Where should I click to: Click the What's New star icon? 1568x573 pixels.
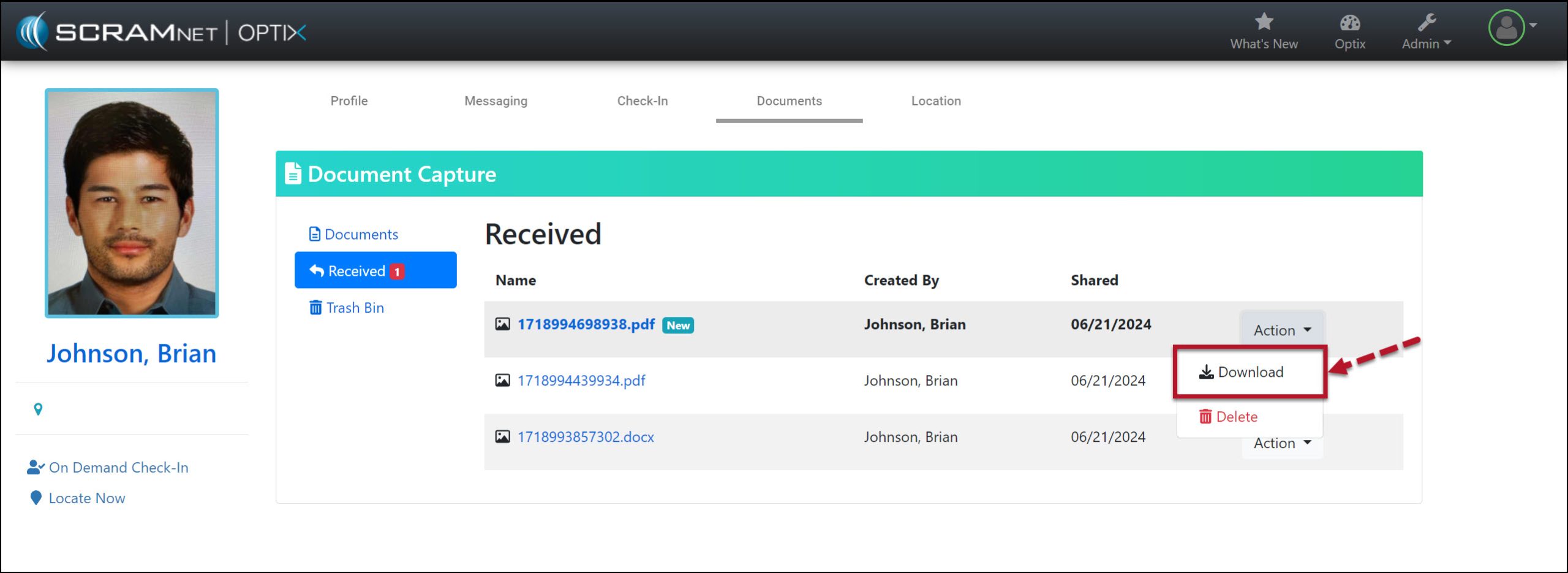1264,23
